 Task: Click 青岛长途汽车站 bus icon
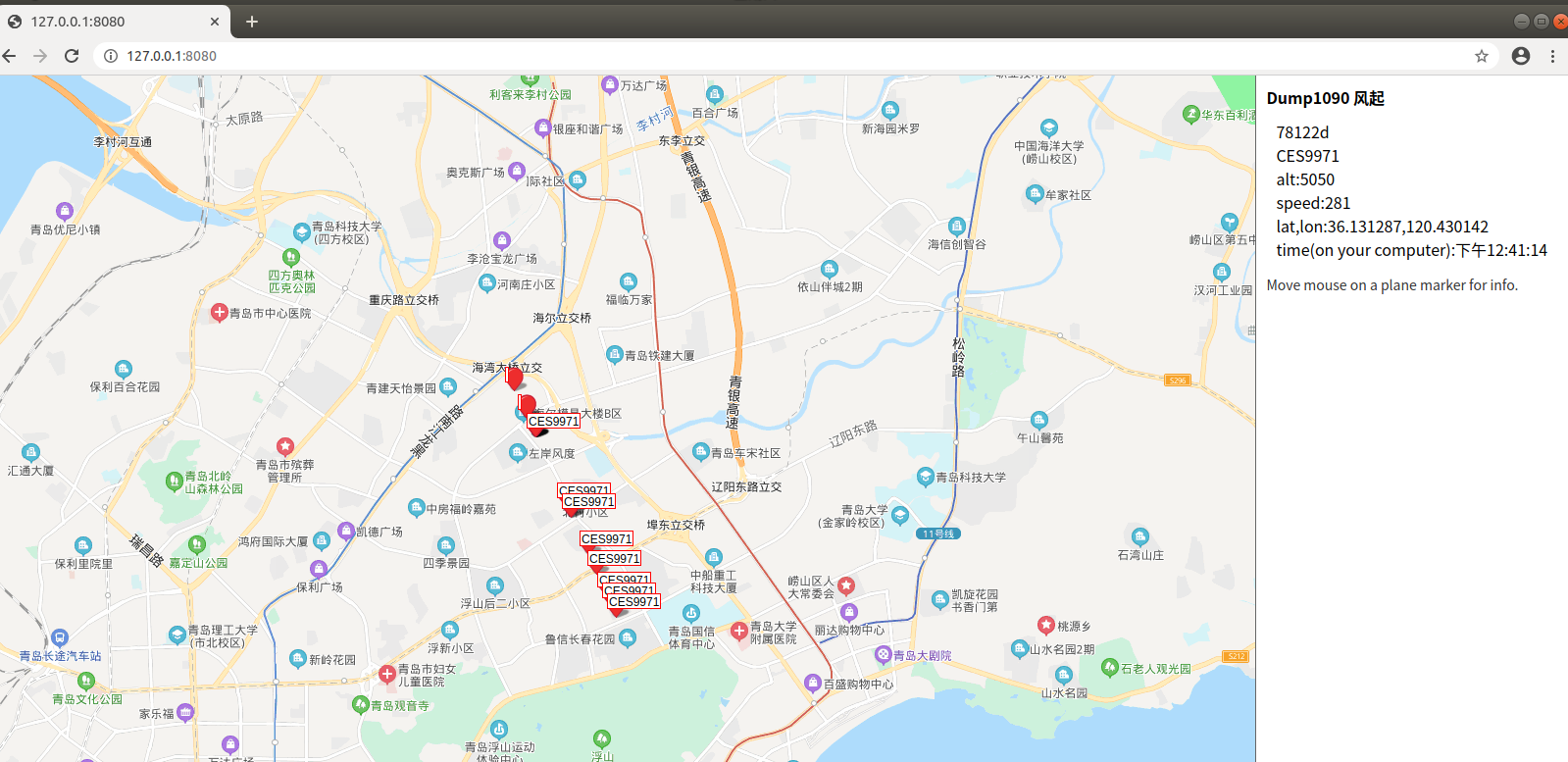coord(60,637)
